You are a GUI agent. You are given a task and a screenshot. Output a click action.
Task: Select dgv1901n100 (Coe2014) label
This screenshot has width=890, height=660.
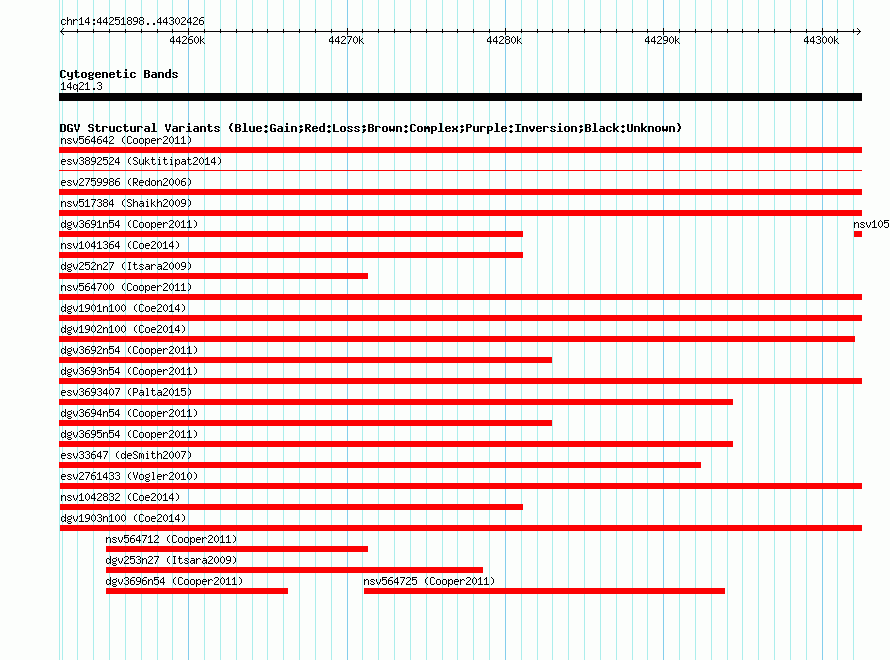click(x=123, y=308)
